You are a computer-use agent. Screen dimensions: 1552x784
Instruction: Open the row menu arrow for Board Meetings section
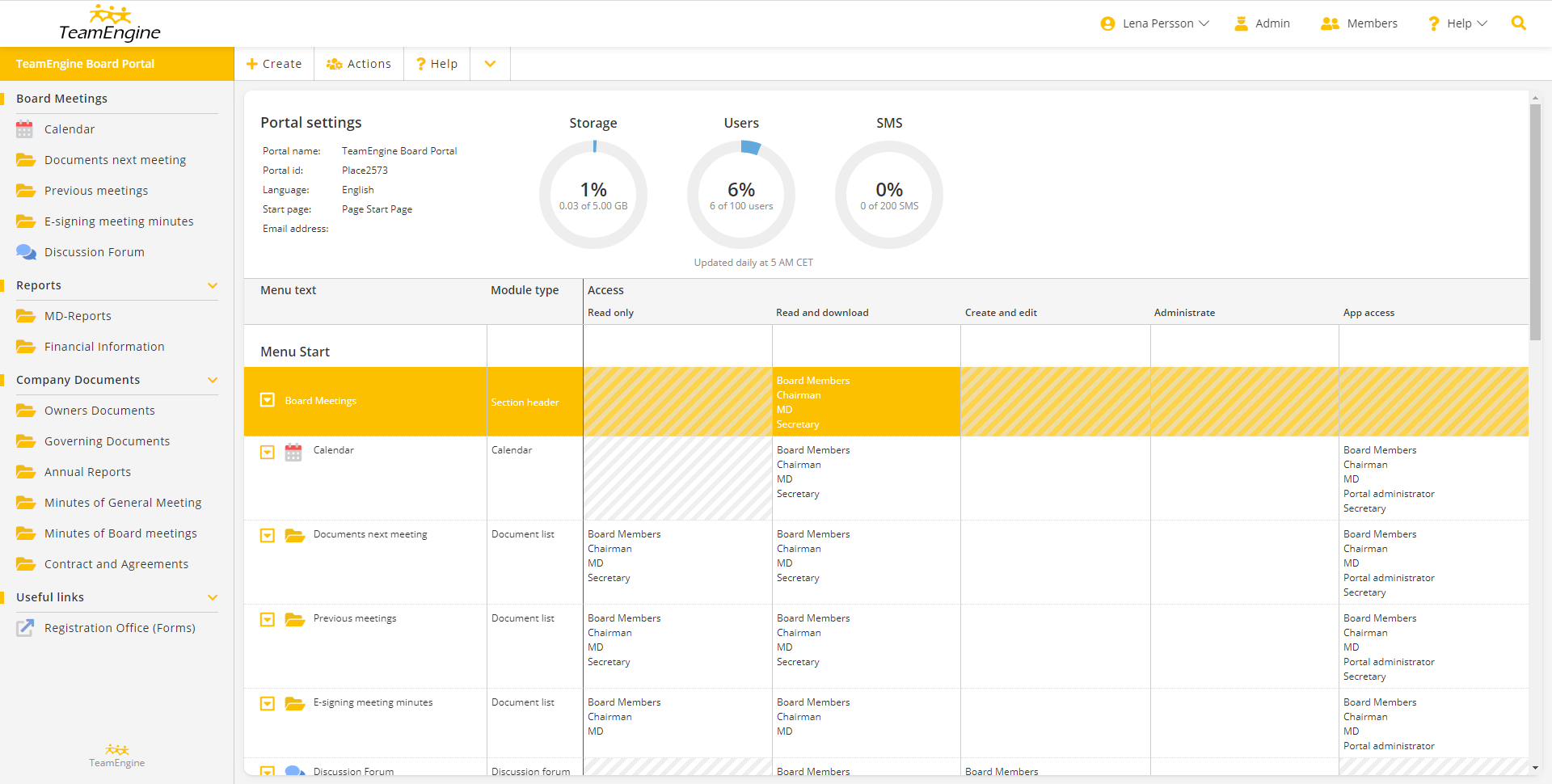click(268, 400)
